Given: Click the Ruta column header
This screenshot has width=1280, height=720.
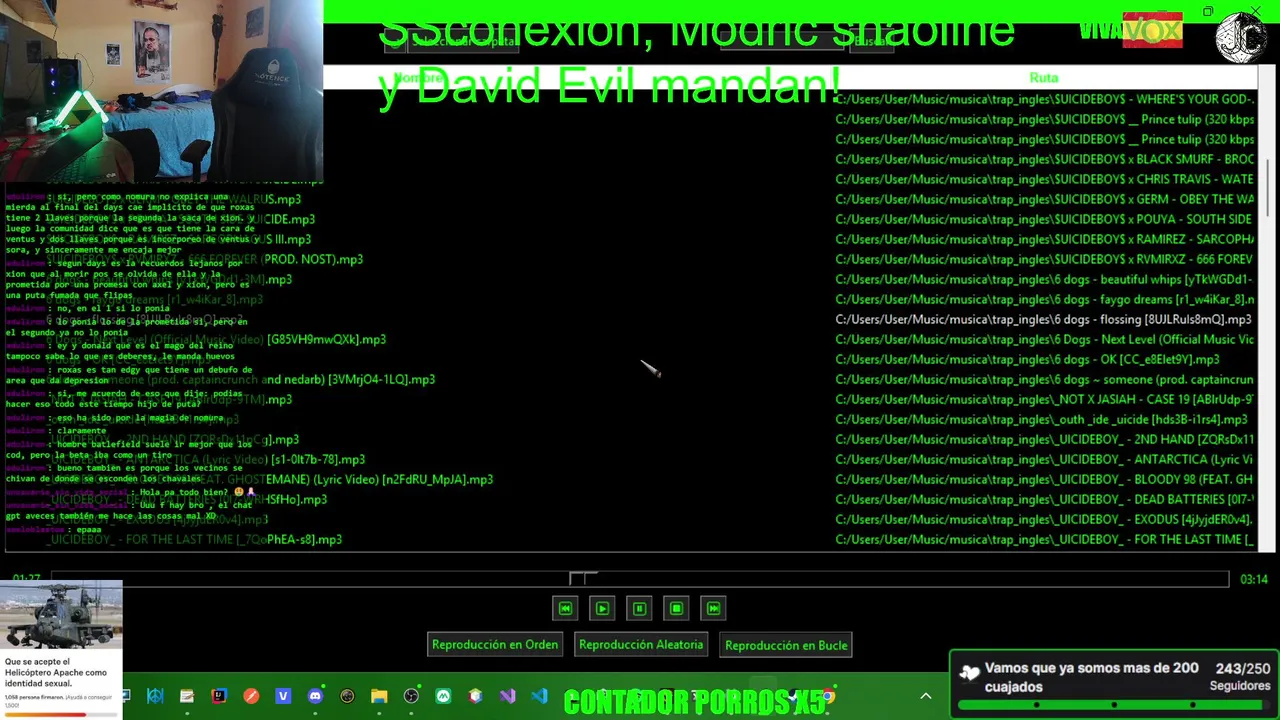Looking at the screenshot, I should 1044,77.
